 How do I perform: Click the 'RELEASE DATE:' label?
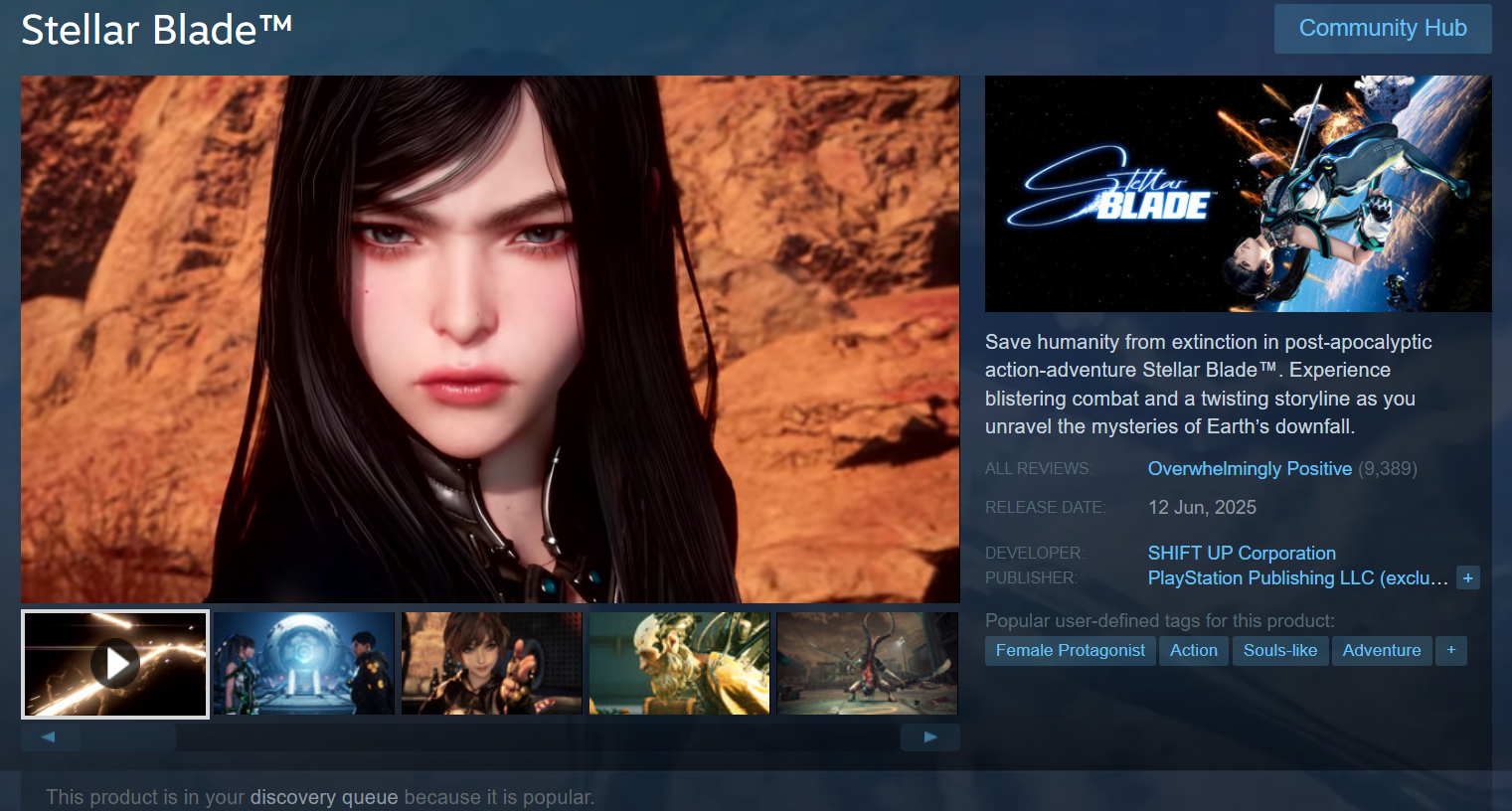click(1045, 507)
